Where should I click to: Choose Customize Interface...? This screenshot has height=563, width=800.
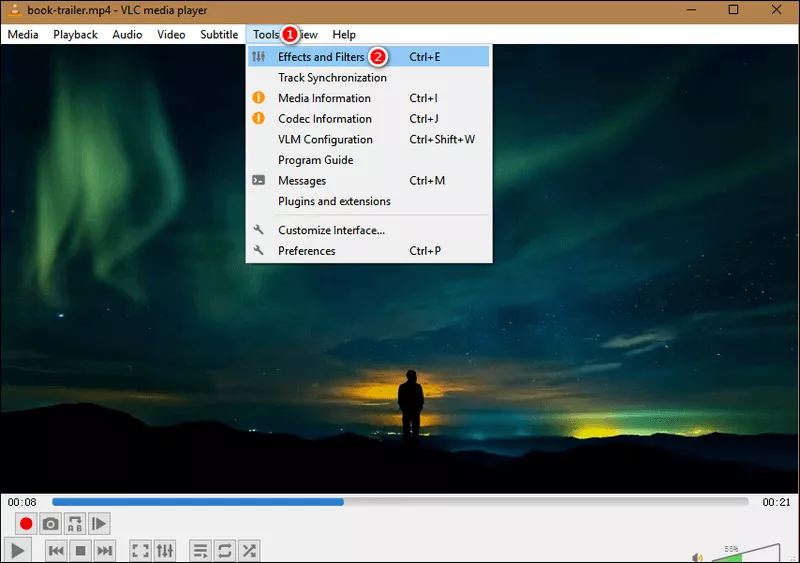[368, 230]
